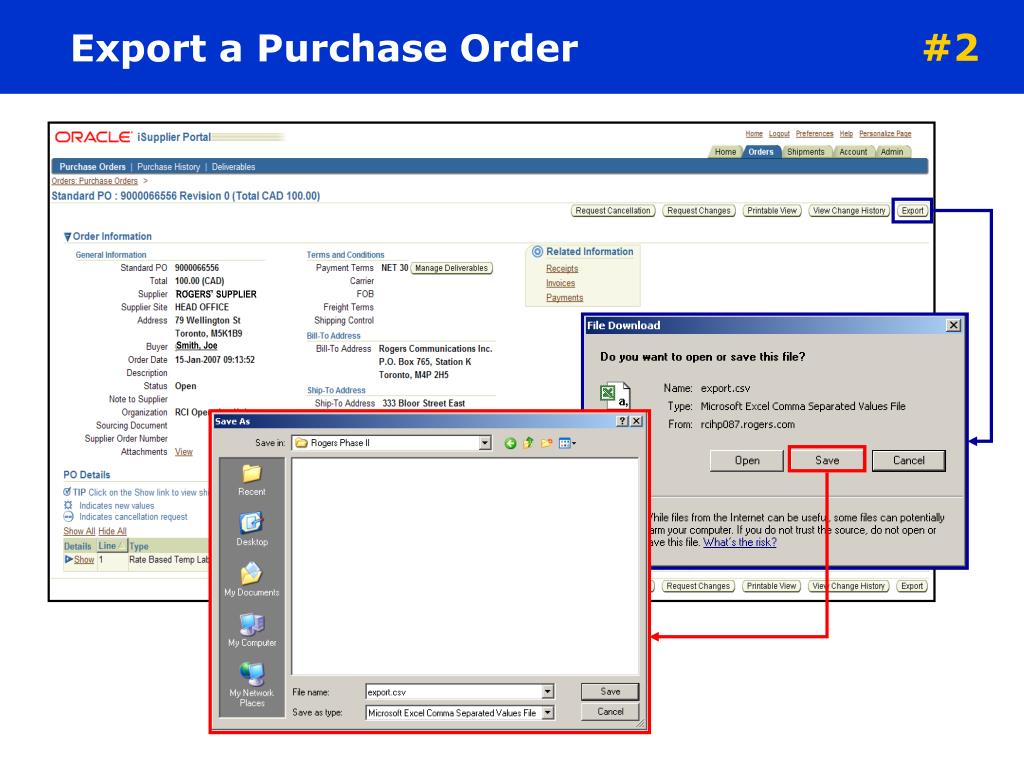Click Cancel in the File Download dialog
This screenshot has width=1024, height=768.
908,460
